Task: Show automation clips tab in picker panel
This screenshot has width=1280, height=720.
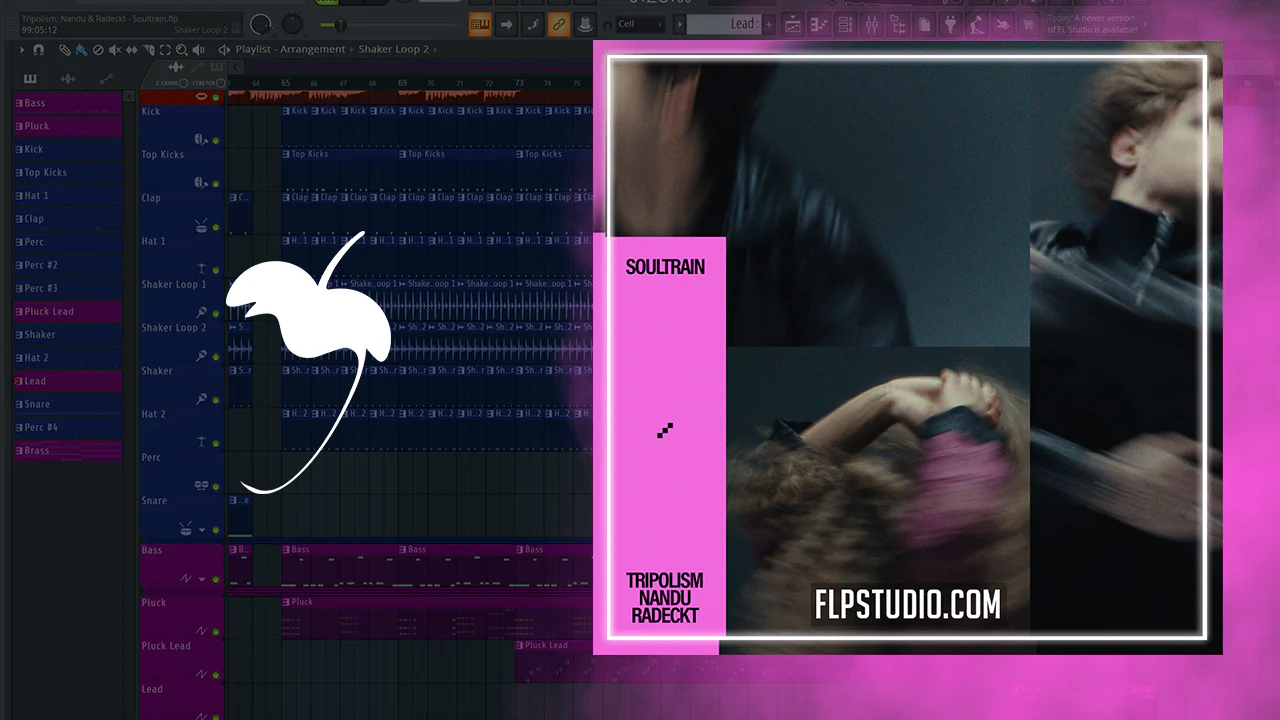Action: (x=106, y=79)
